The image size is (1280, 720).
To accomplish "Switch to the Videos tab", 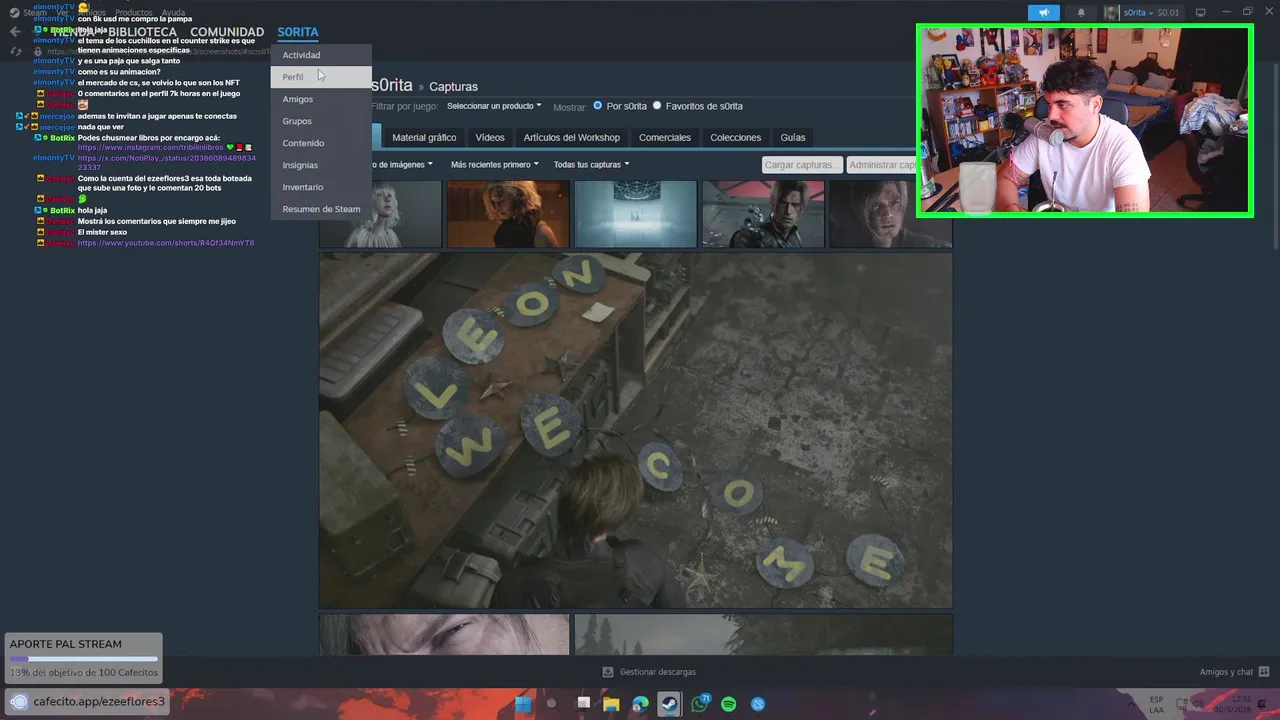I will click(x=490, y=137).
